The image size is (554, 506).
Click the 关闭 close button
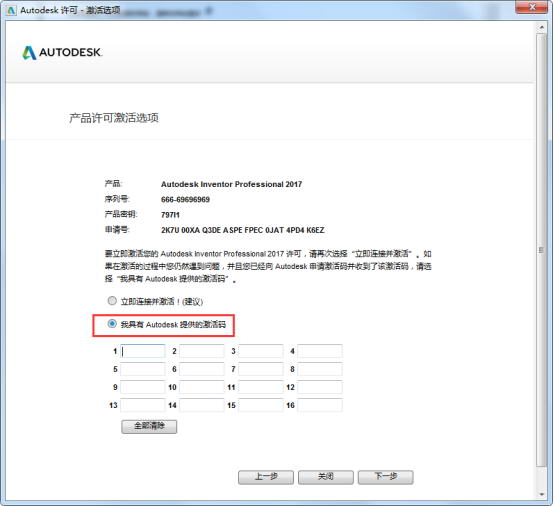click(x=325, y=477)
